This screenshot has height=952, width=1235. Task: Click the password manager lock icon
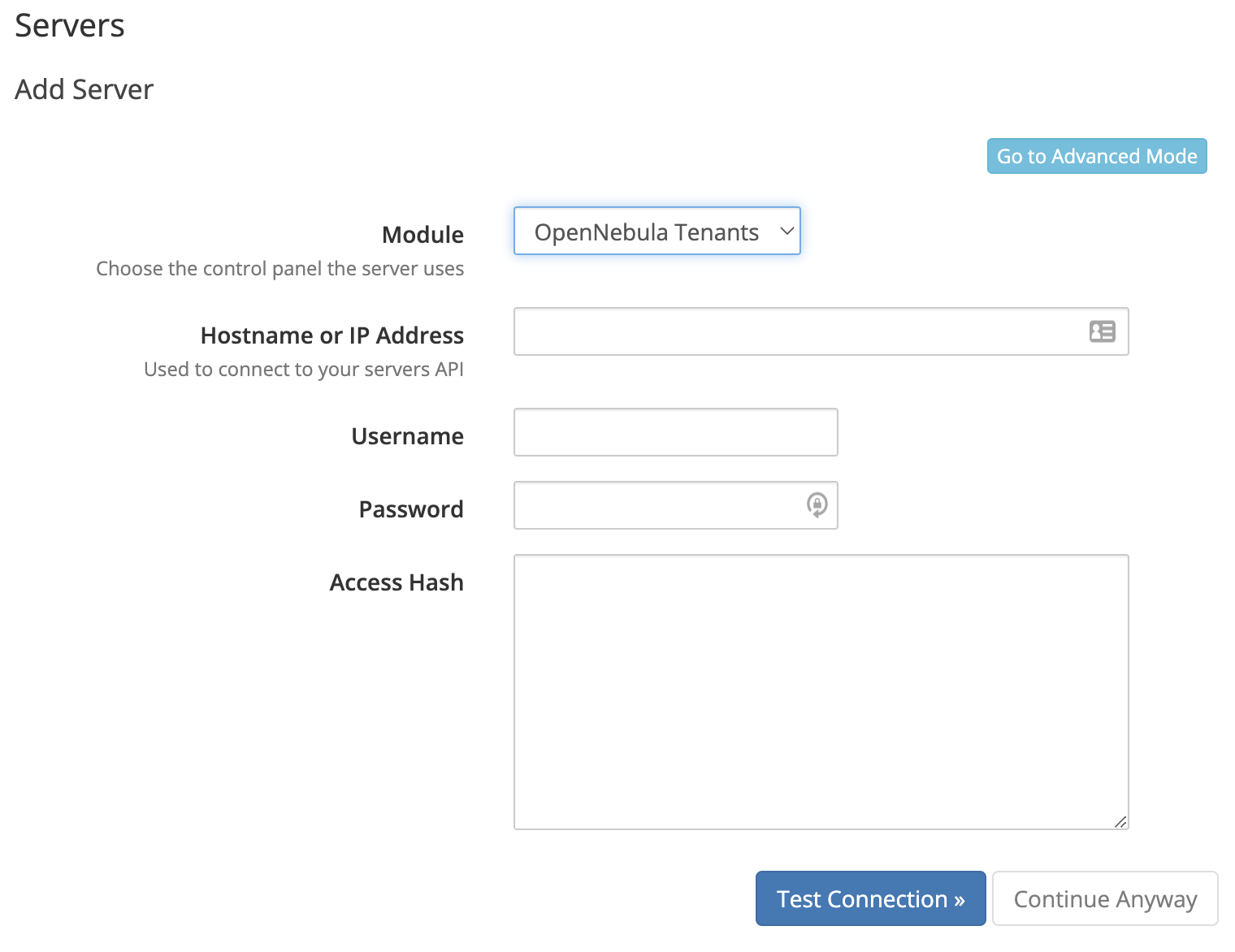[x=817, y=504]
